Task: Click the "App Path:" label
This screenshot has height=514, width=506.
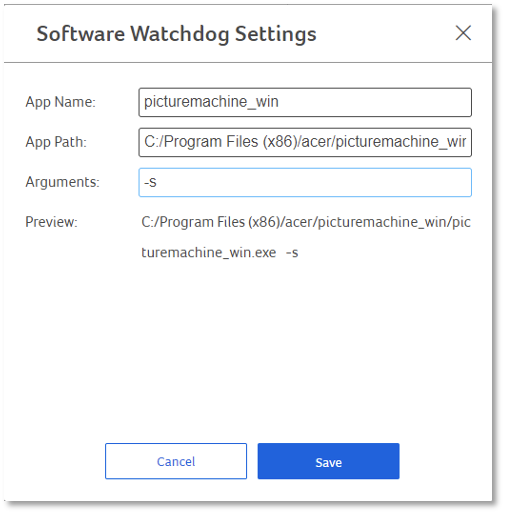Action: click(x=56, y=142)
